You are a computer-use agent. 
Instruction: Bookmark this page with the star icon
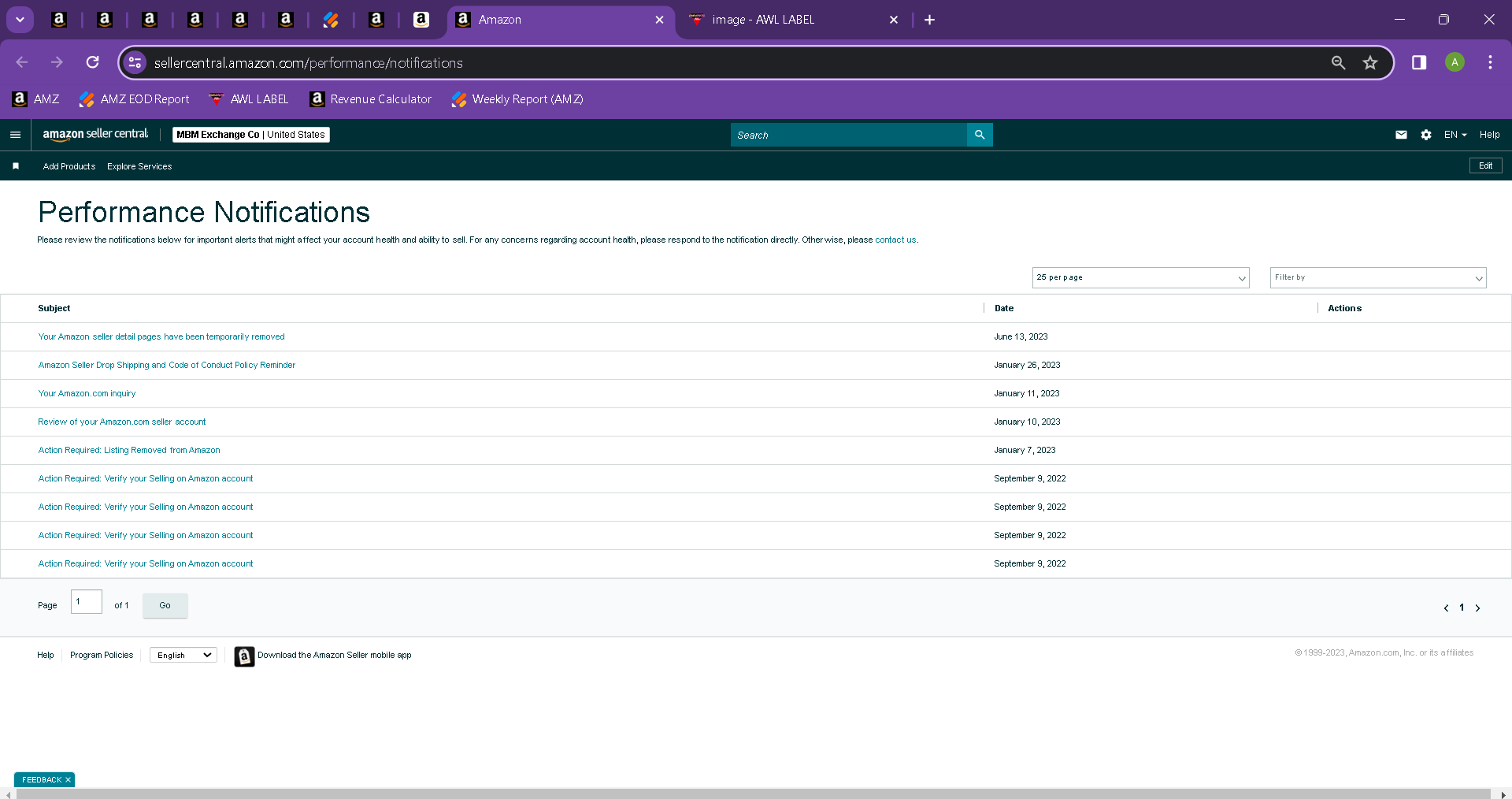coord(1370,62)
